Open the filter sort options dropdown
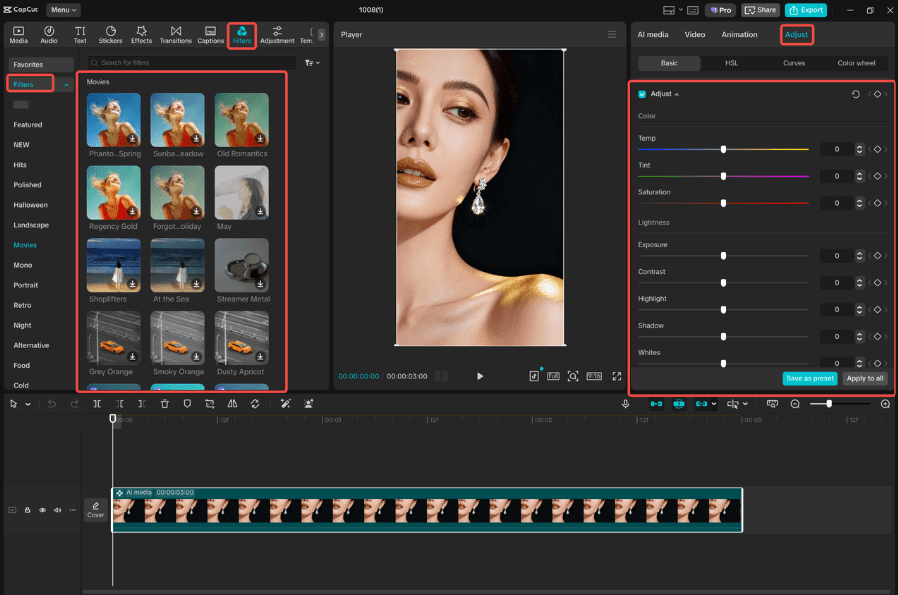Viewport: 898px width, 595px height. coord(312,63)
